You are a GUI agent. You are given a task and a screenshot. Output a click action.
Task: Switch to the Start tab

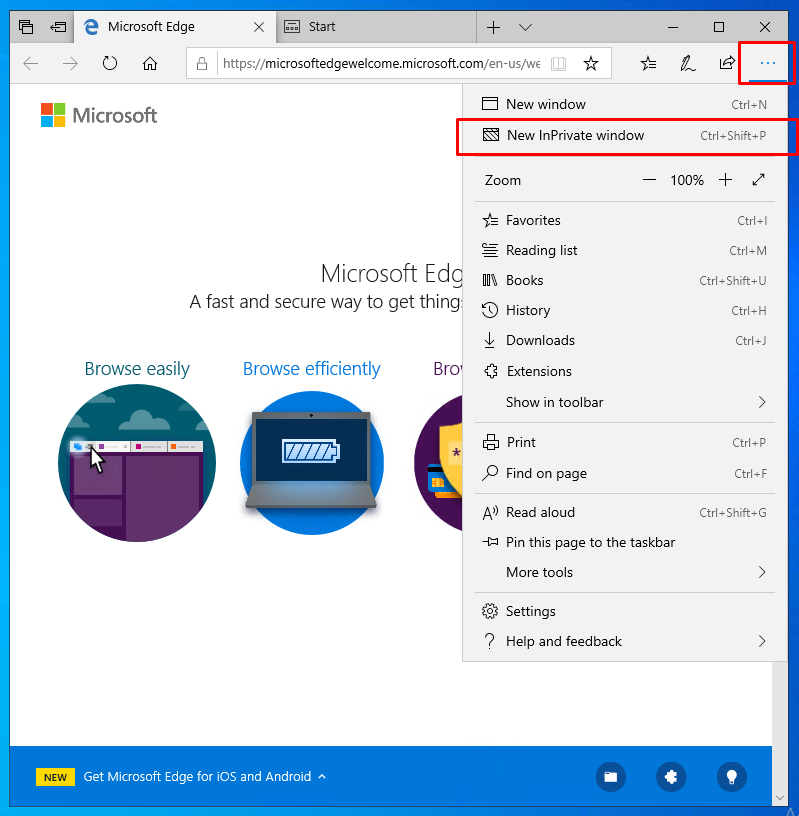point(375,27)
